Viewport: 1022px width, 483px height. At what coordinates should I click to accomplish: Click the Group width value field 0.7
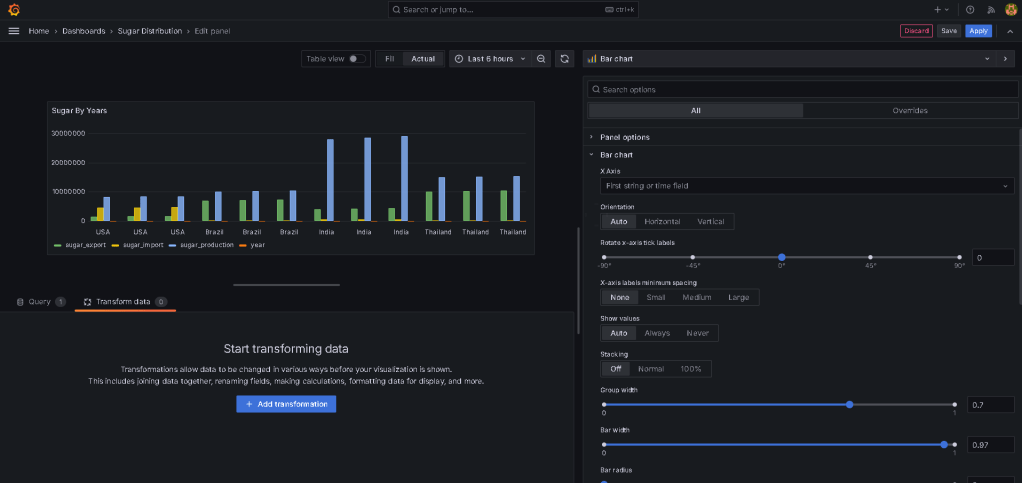pyautogui.click(x=991, y=405)
